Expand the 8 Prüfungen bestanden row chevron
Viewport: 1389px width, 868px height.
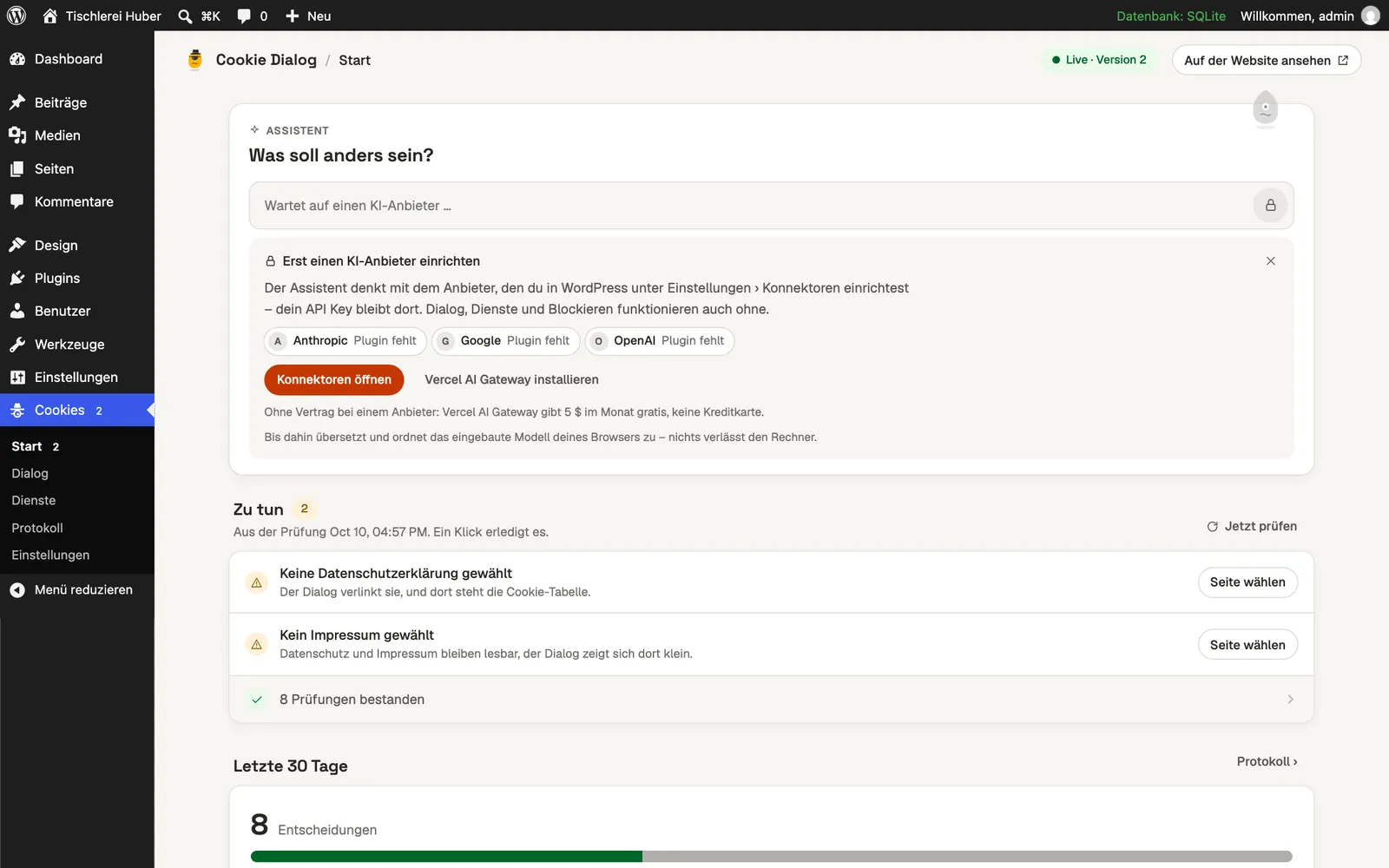click(x=1290, y=700)
